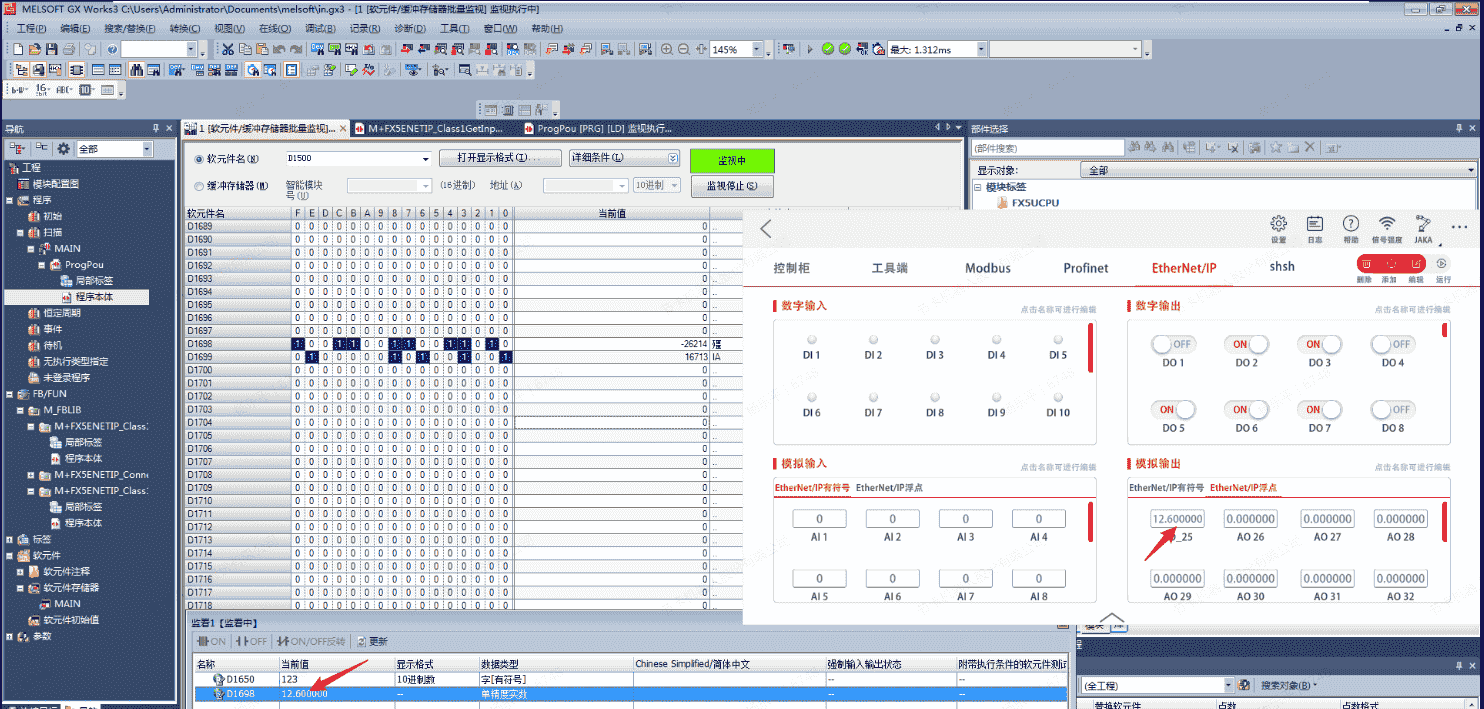Select the 缓冲存储器 radio button
The width and height of the screenshot is (1484, 709).
(197, 185)
